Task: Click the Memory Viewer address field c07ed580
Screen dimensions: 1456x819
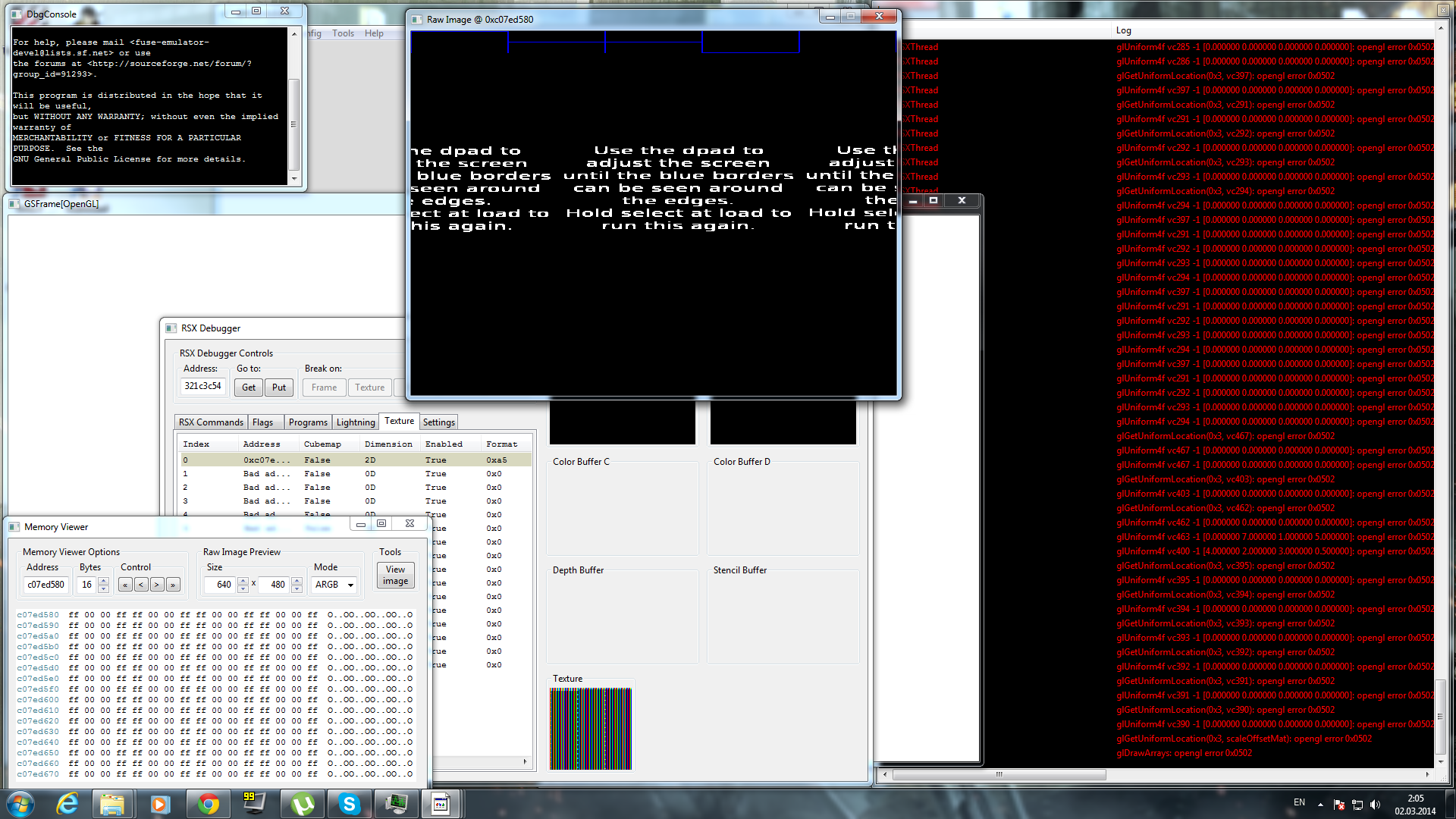Action: (45, 585)
